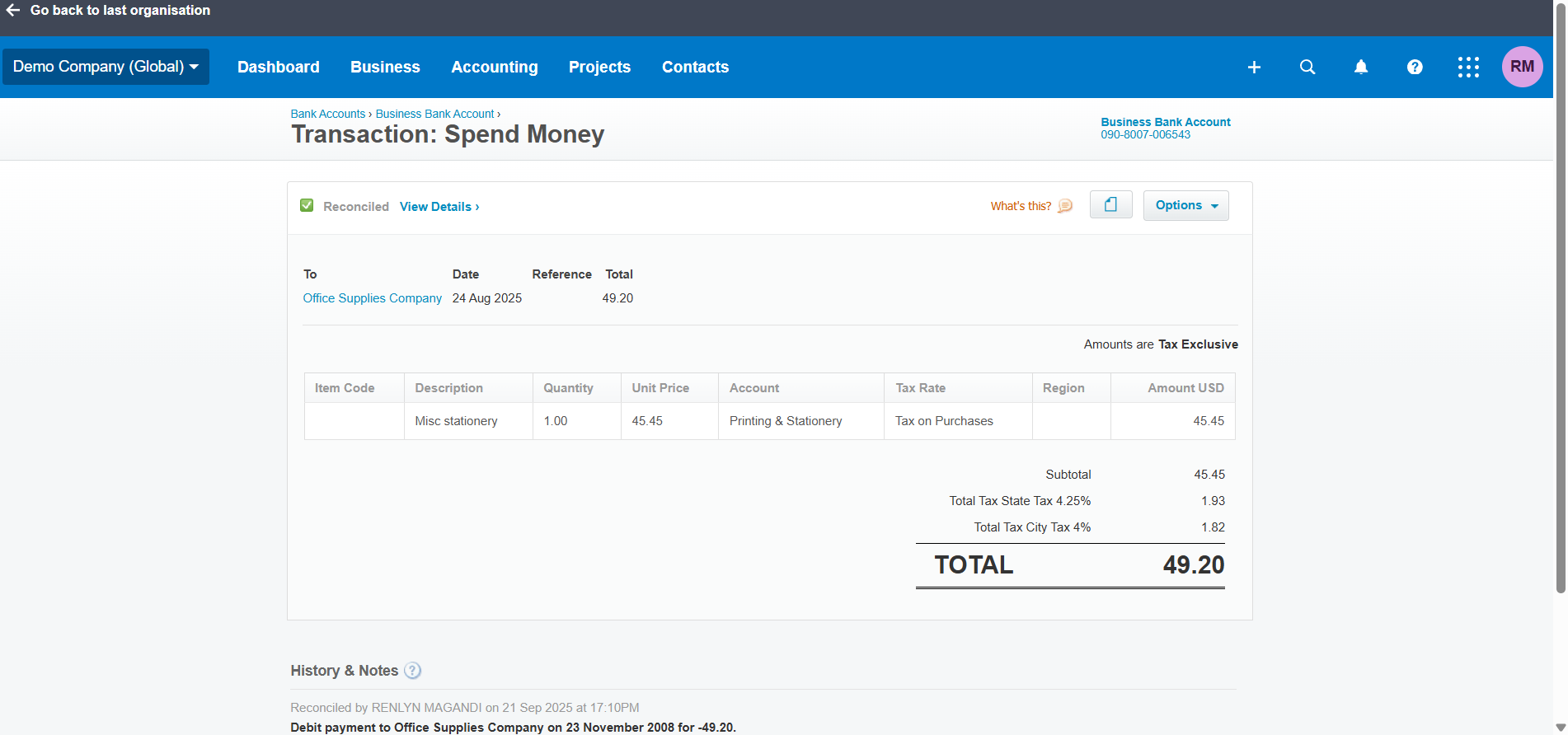Open the search magnifier icon
Viewport: 1568px width, 735px height.
coord(1307,67)
